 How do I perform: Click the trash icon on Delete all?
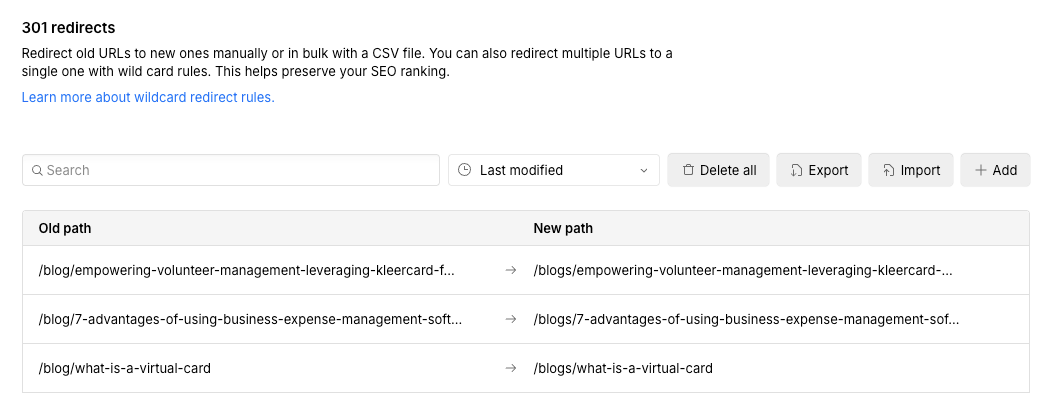coord(688,170)
